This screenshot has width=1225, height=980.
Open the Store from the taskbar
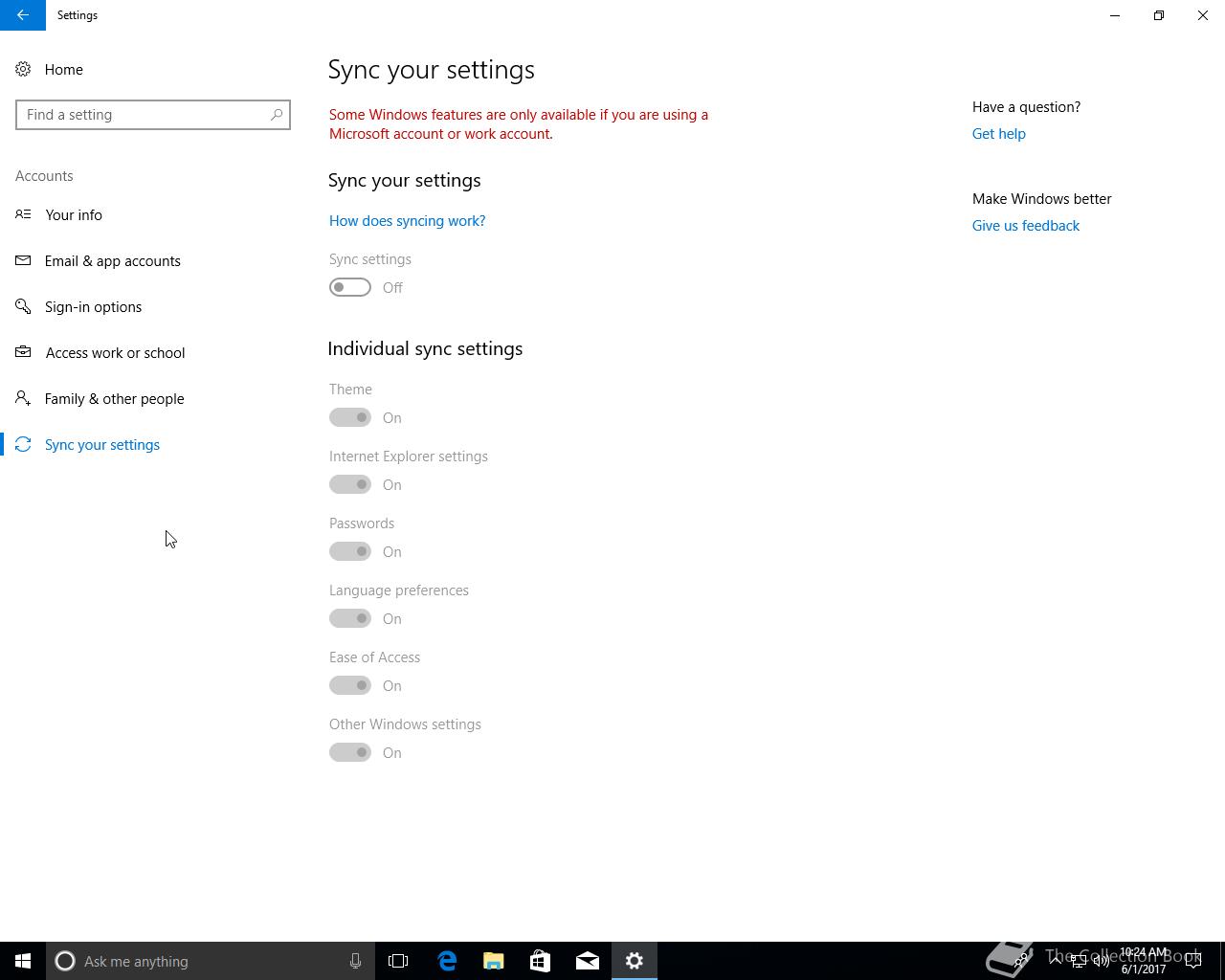541,961
